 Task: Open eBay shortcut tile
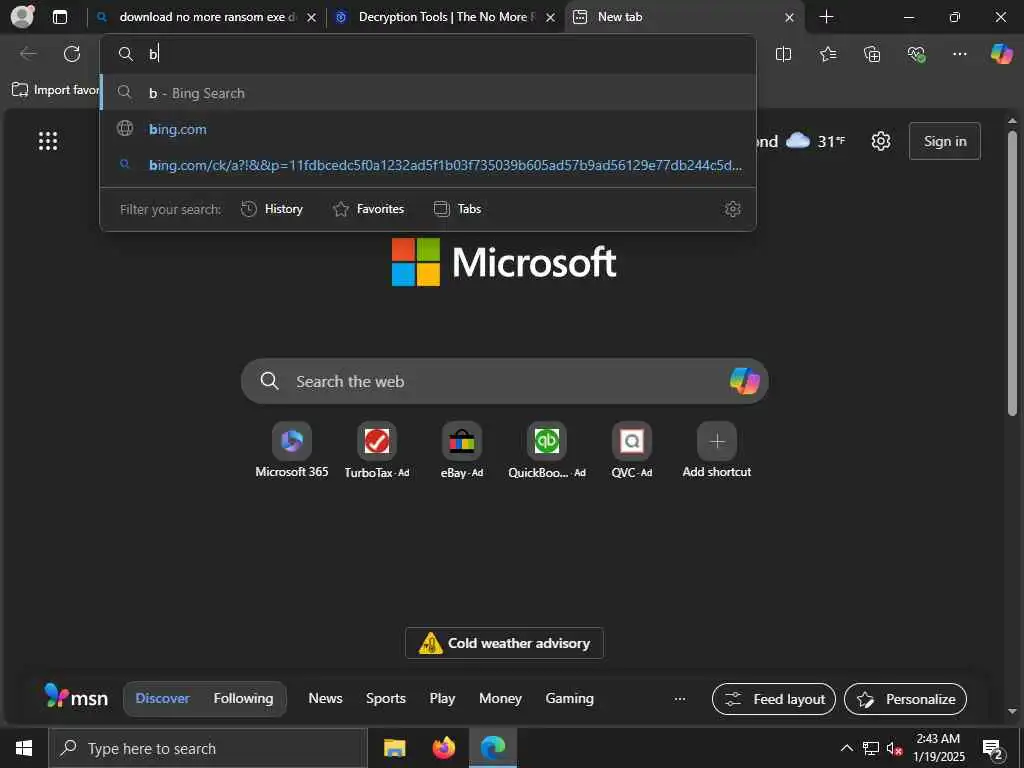(462, 451)
